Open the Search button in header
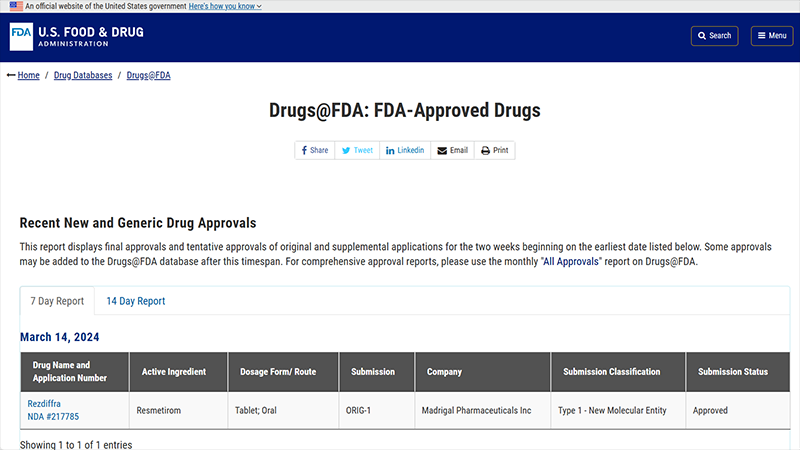This screenshot has height=450, width=800. pos(714,36)
